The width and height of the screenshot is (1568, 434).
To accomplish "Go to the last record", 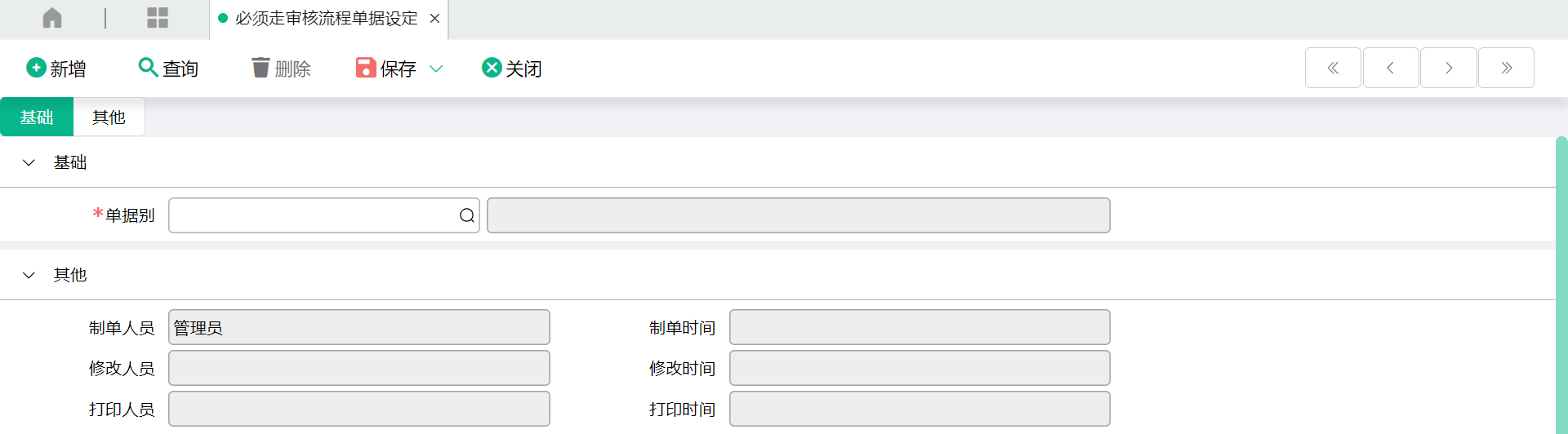I will pos(1507,68).
